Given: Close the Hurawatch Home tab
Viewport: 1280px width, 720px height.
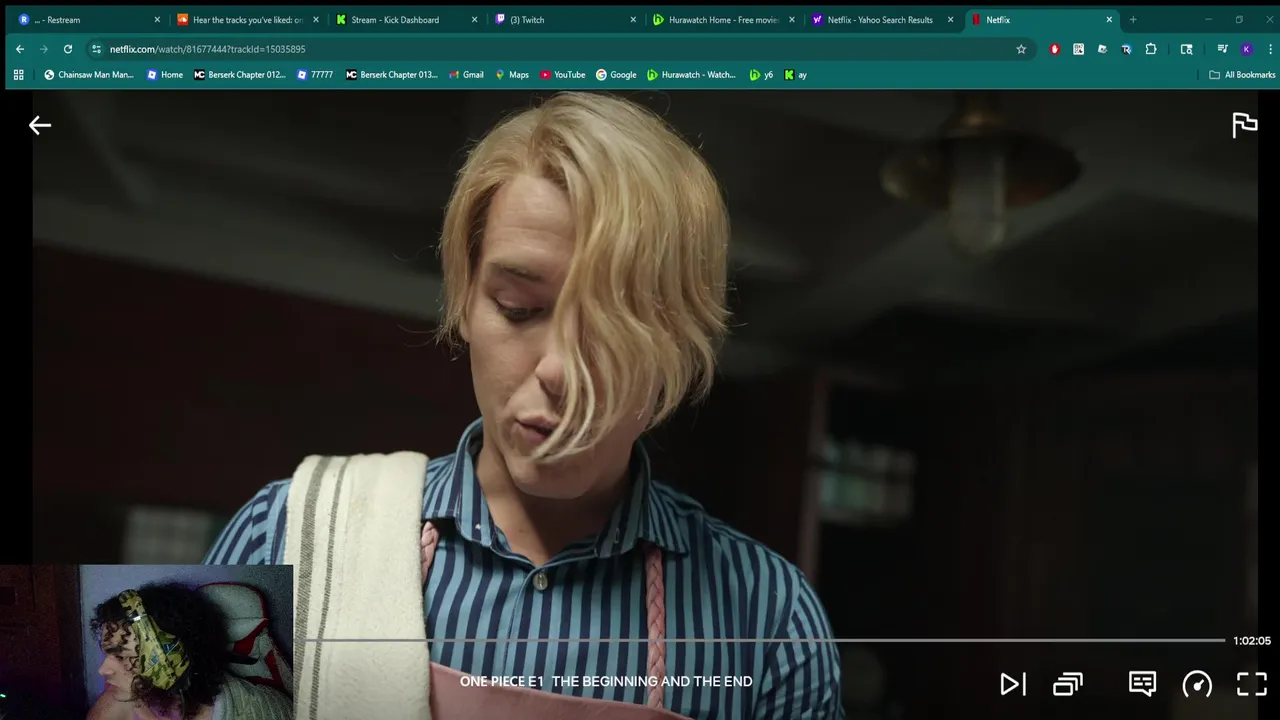Looking at the screenshot, I should 792,20.
